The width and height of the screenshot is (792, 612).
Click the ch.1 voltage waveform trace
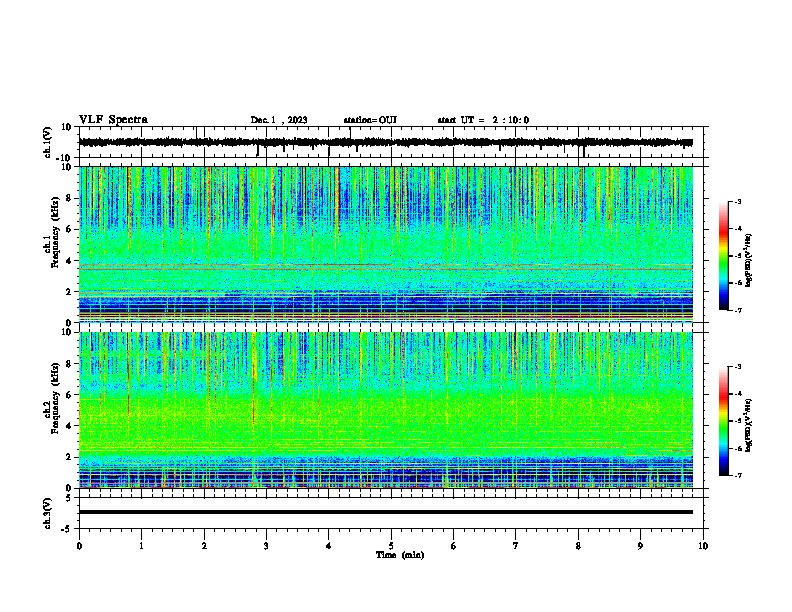(385, 142)
